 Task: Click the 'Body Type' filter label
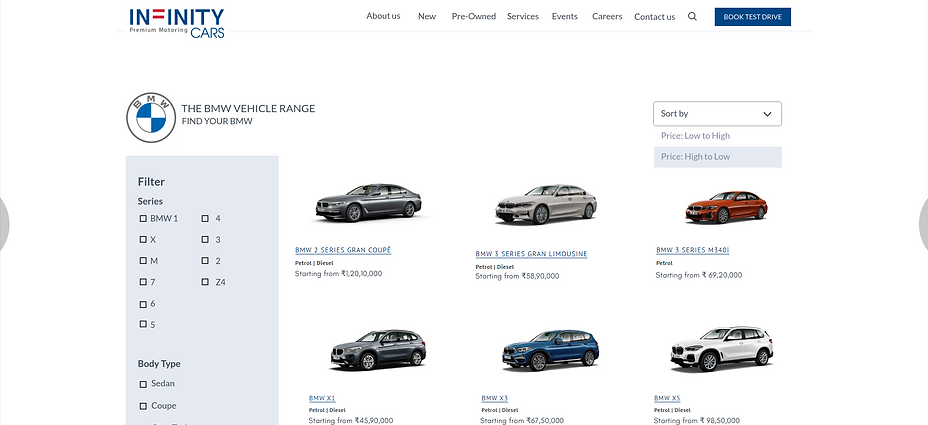[159, 363]
